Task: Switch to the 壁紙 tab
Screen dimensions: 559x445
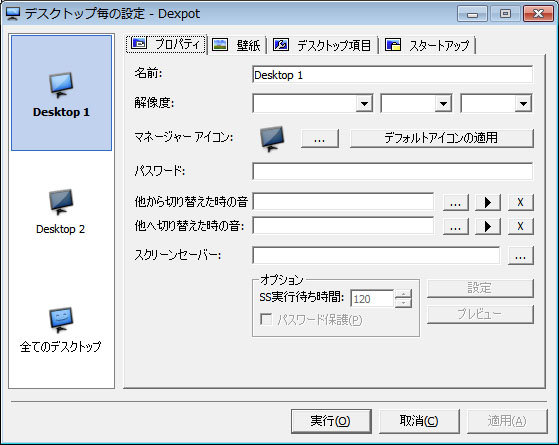Action: (237, 45)
